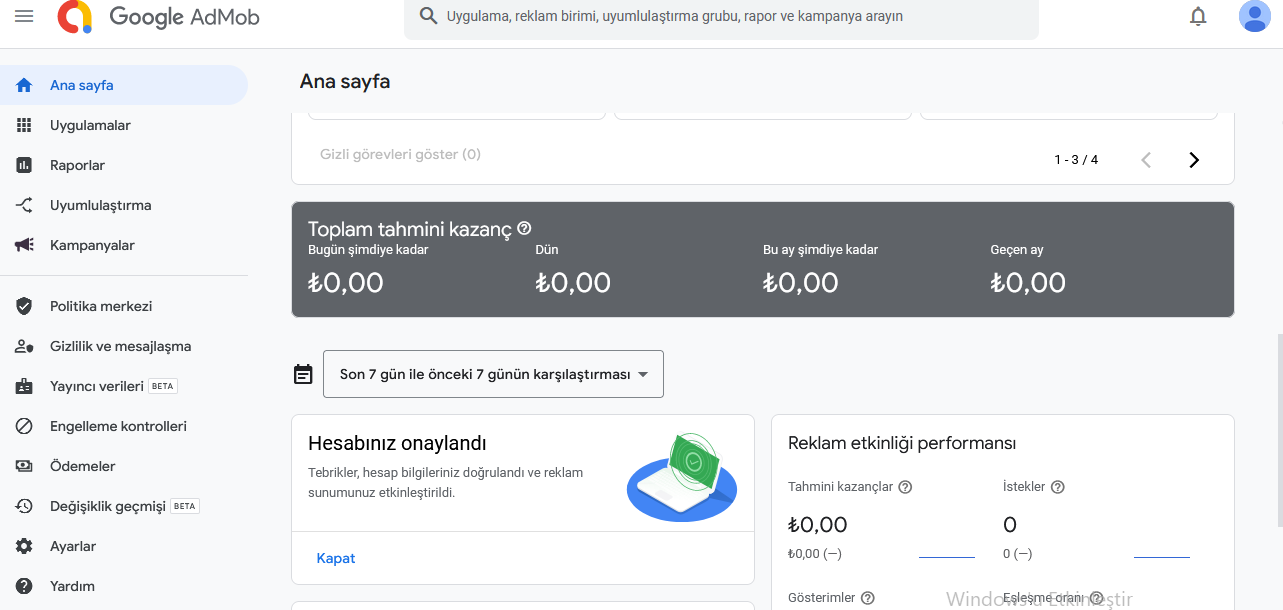Click the İstekler value 0
The width and height of the screenshot is (1283, 610).
tap(1010, 525)
